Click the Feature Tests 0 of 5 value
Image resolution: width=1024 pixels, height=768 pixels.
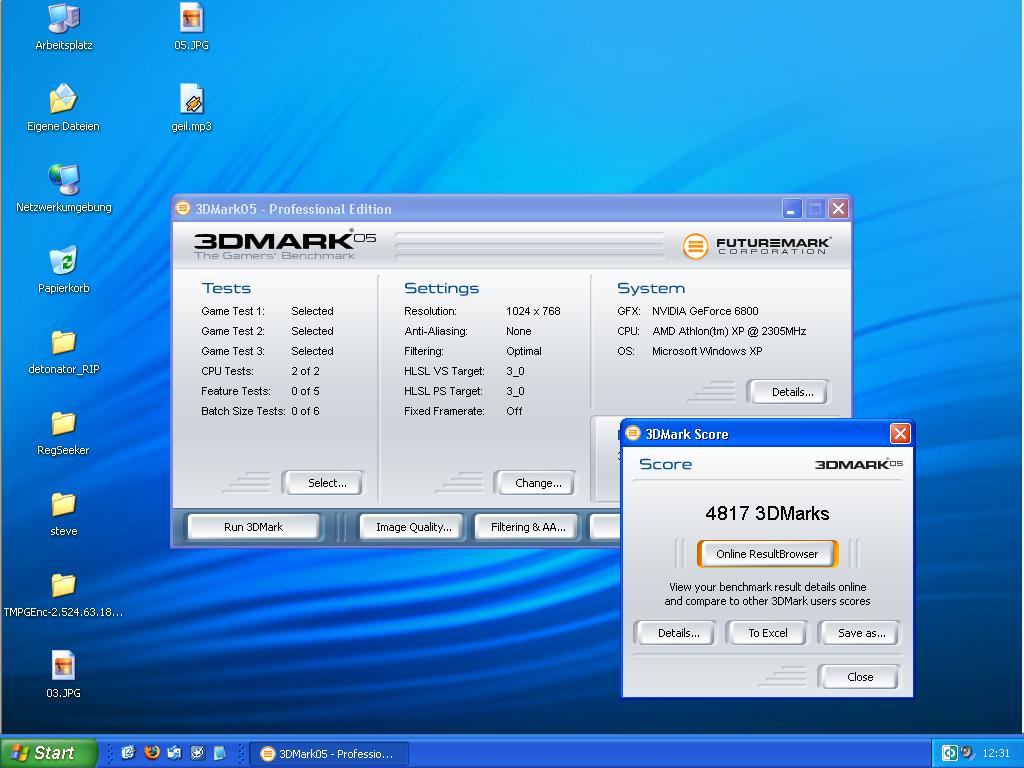click(x=305, y=391)
